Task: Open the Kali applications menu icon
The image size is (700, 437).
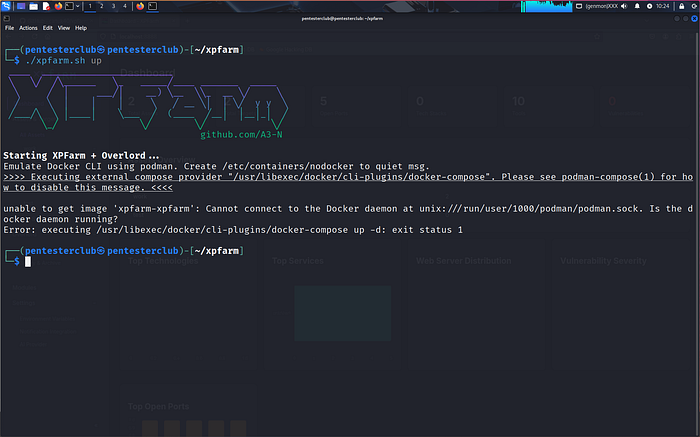Action: point(6,6)
